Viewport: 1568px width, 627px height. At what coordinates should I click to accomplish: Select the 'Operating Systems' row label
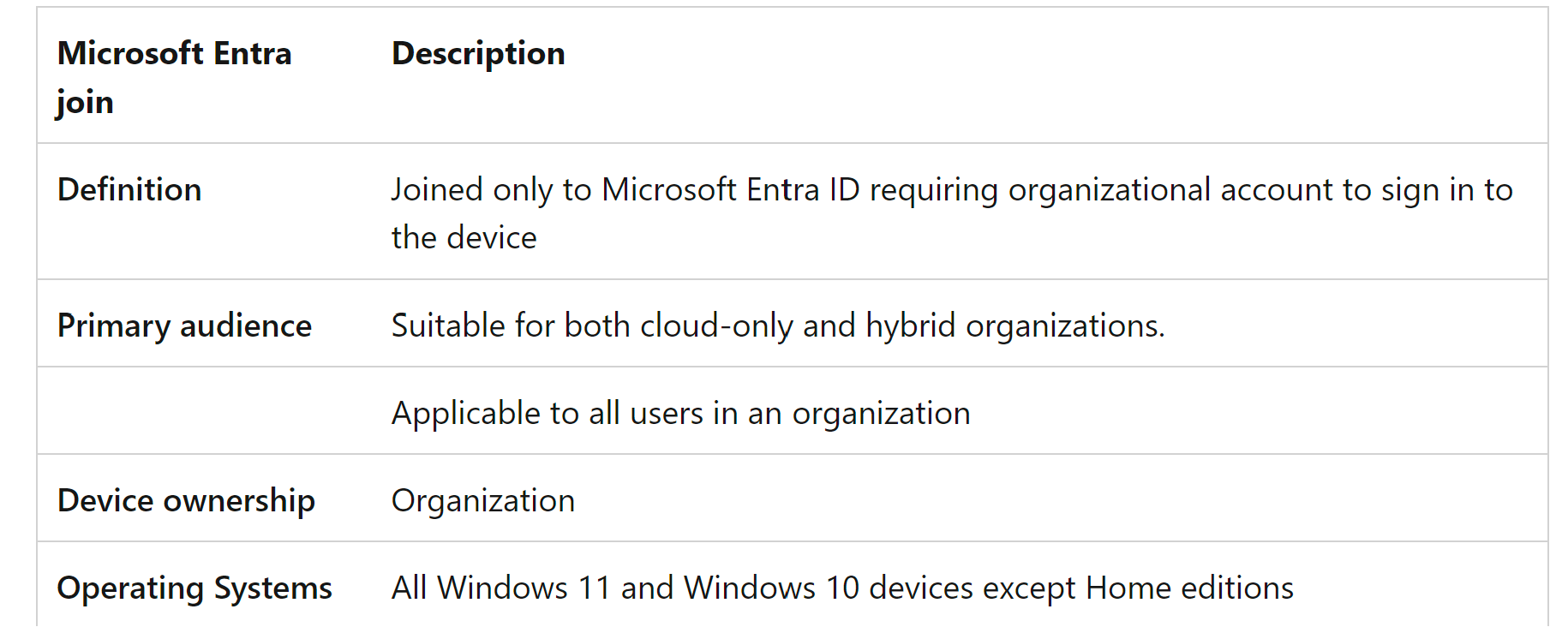(195, 588)
